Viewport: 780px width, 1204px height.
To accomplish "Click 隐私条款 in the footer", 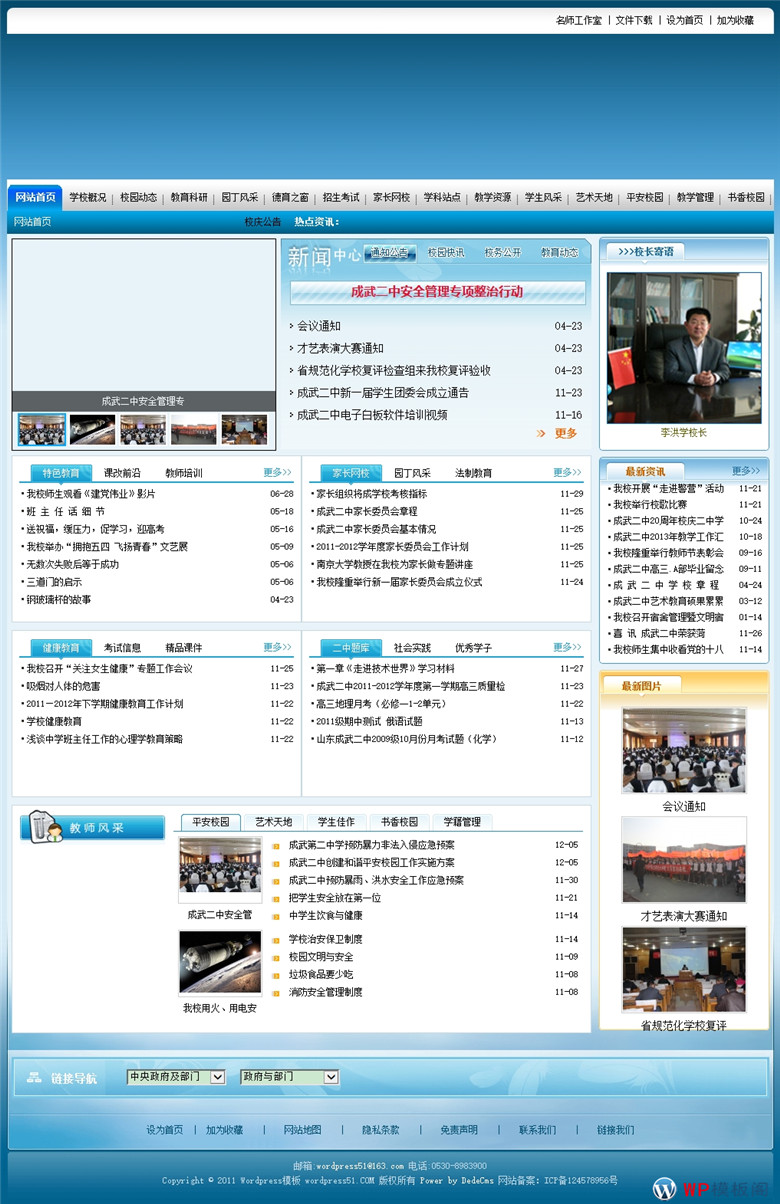I will pyautogui.click(x=380, y=1130).
